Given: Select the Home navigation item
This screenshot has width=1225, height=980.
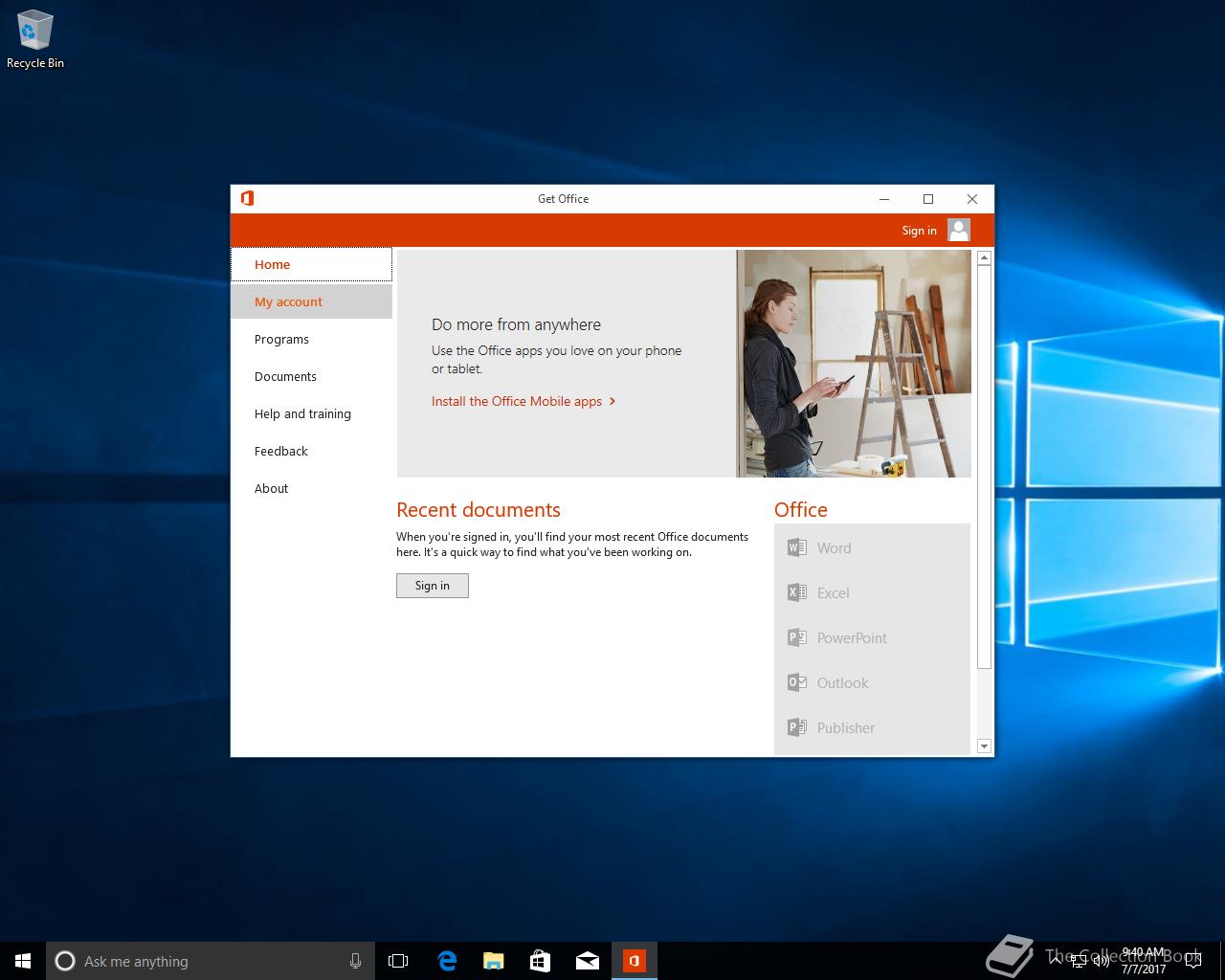Looking at the screenshot, I should (311, 264).
